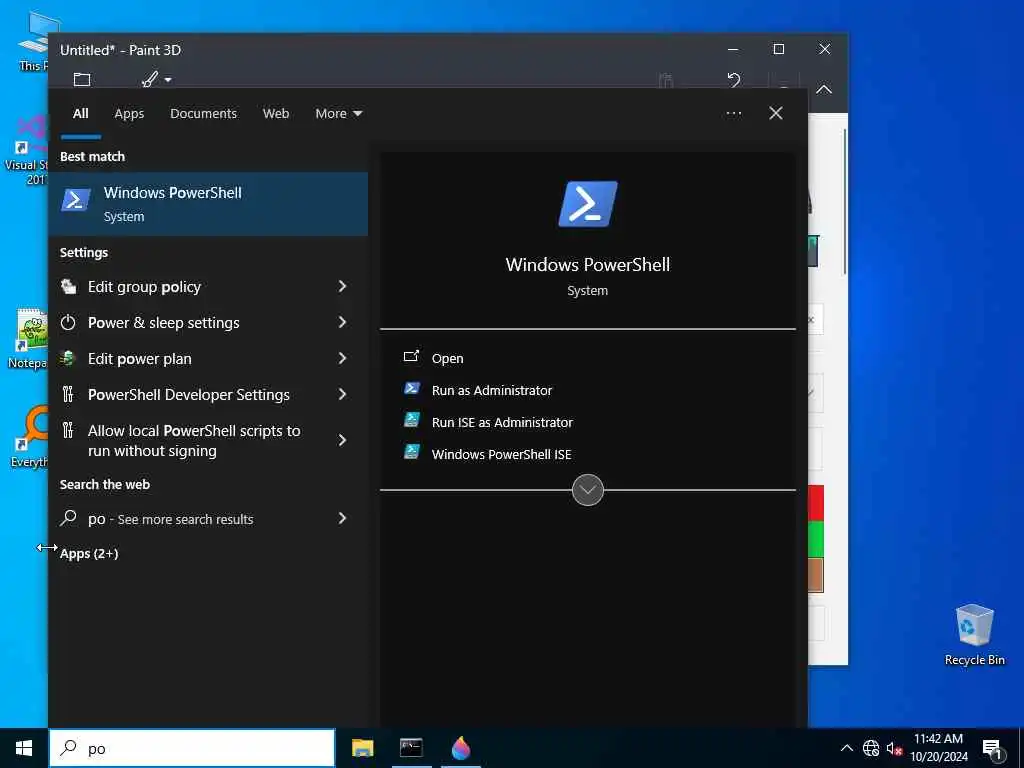Click Run as Administrator icon
The width and height of the screenshot is (1024, 768).
[x=411, y=389]
